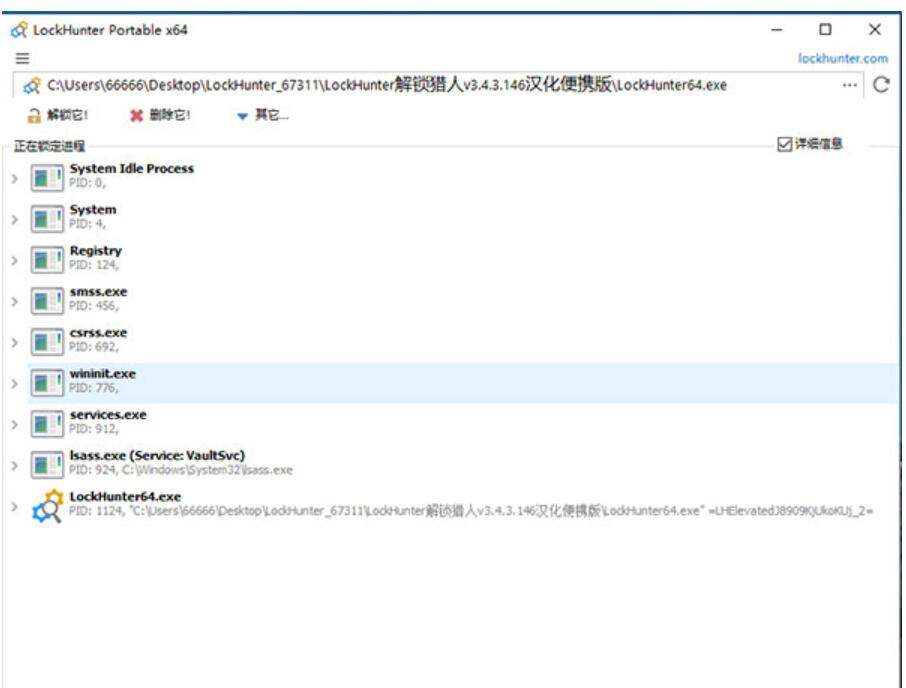Expand the System process row

coord(15,220)
